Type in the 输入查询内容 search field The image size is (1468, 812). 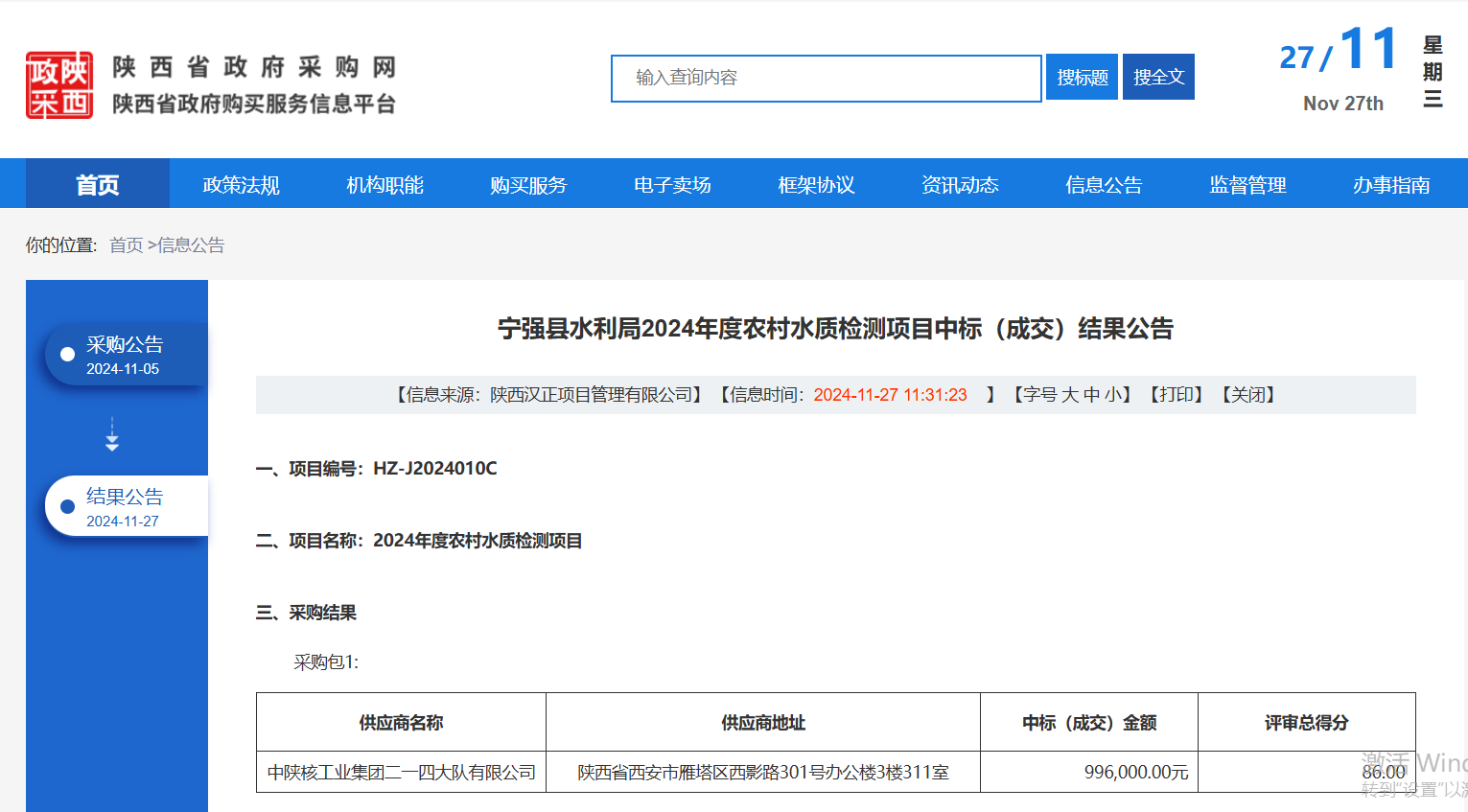826,79
